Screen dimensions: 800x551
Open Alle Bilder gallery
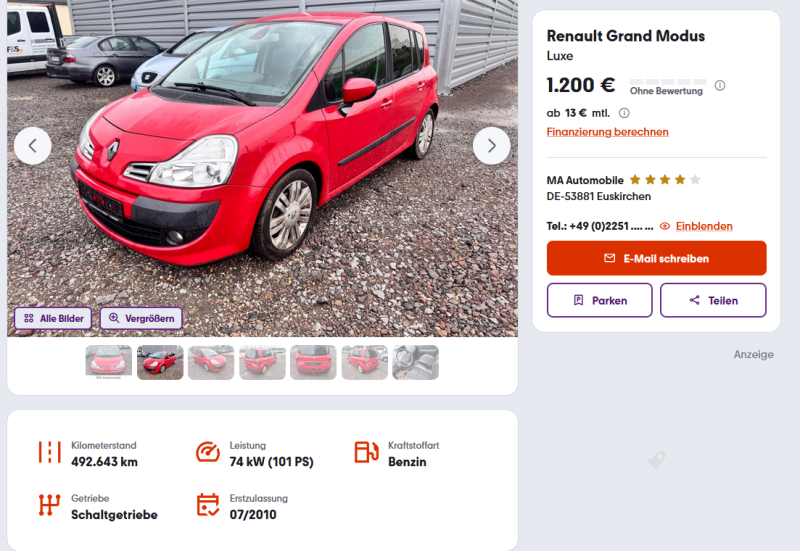pos(53,318)
